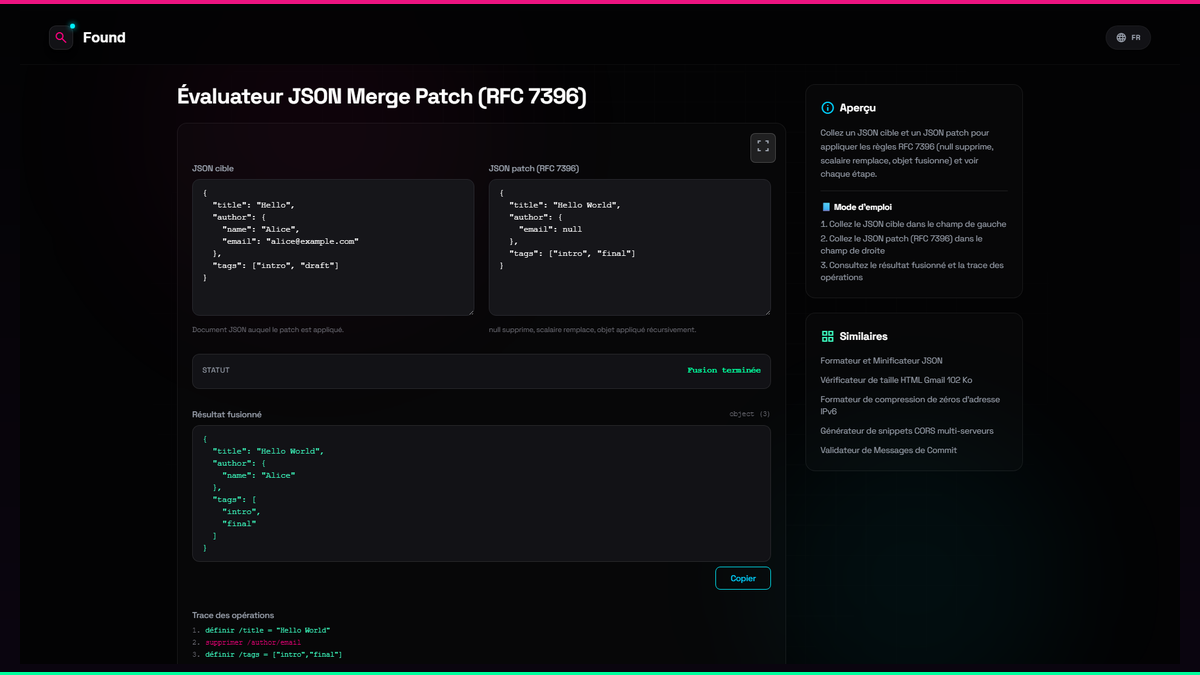Click trace line 'définir /tags'
This screenshot has height=675, width=1200.
tap(273, 655)
